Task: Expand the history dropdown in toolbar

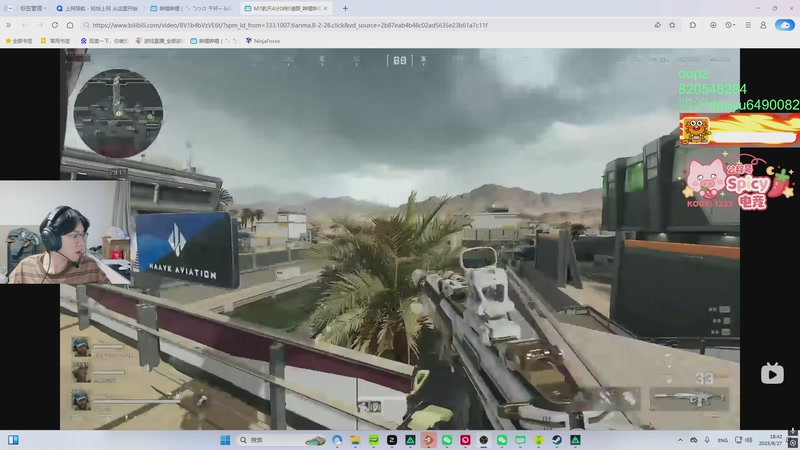Action: [x=730, y=24]
